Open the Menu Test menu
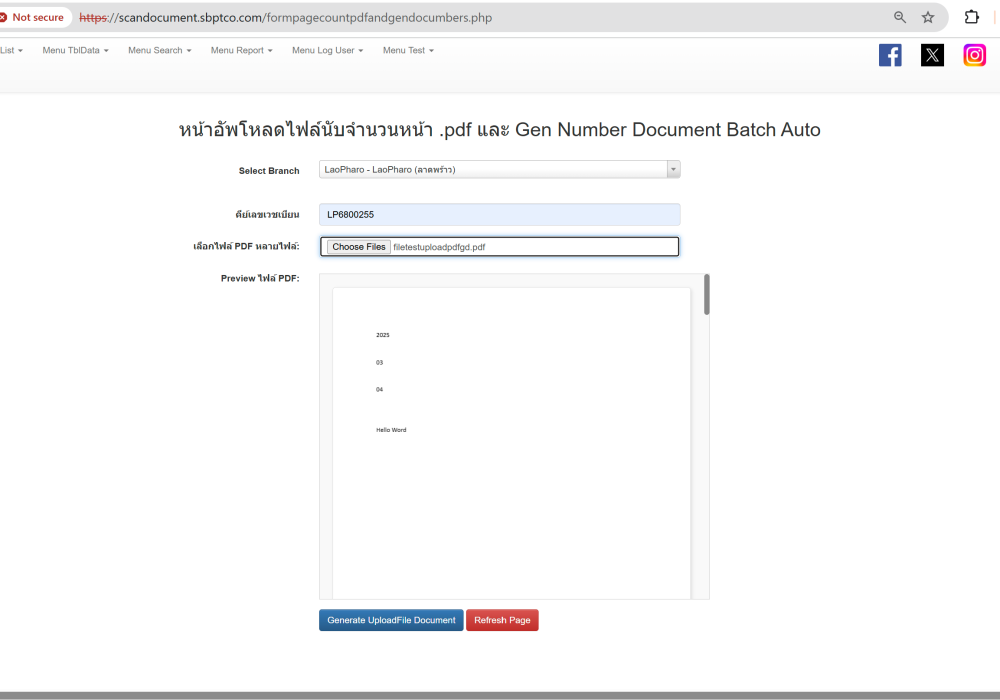This screenshot has height=700, width=1000. pyautogui.click(x=408, y=50)
